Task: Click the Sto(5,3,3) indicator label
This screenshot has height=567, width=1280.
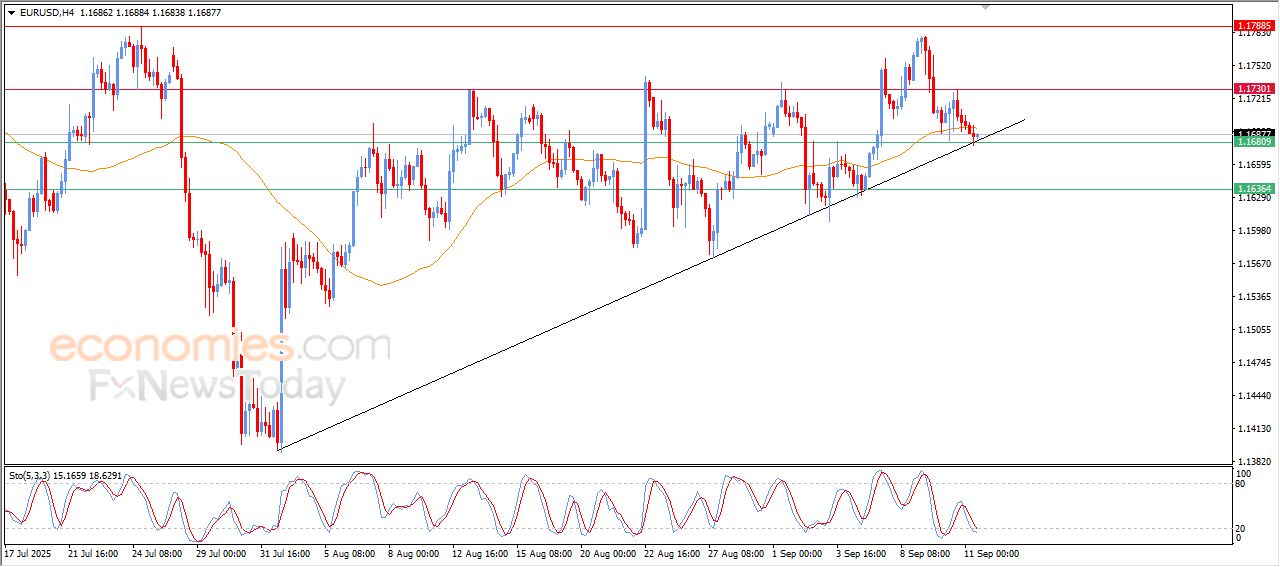Action: coord(66,476)
